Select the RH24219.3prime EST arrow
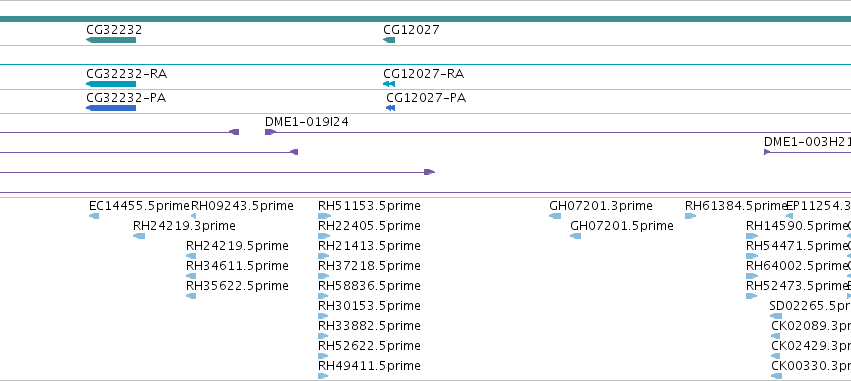The image size is (851, 381). pyautogui.click(x=139, y=236)
